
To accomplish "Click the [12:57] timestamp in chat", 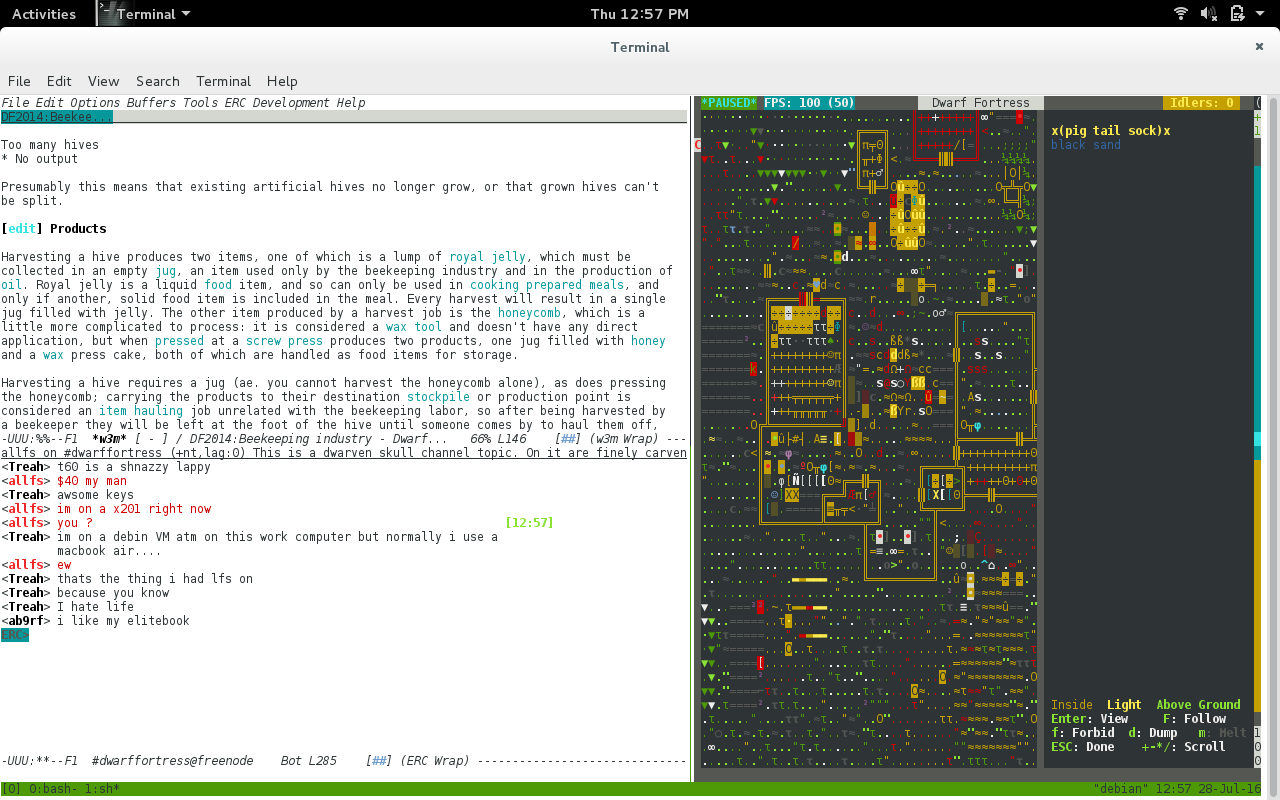I will 529,523.
